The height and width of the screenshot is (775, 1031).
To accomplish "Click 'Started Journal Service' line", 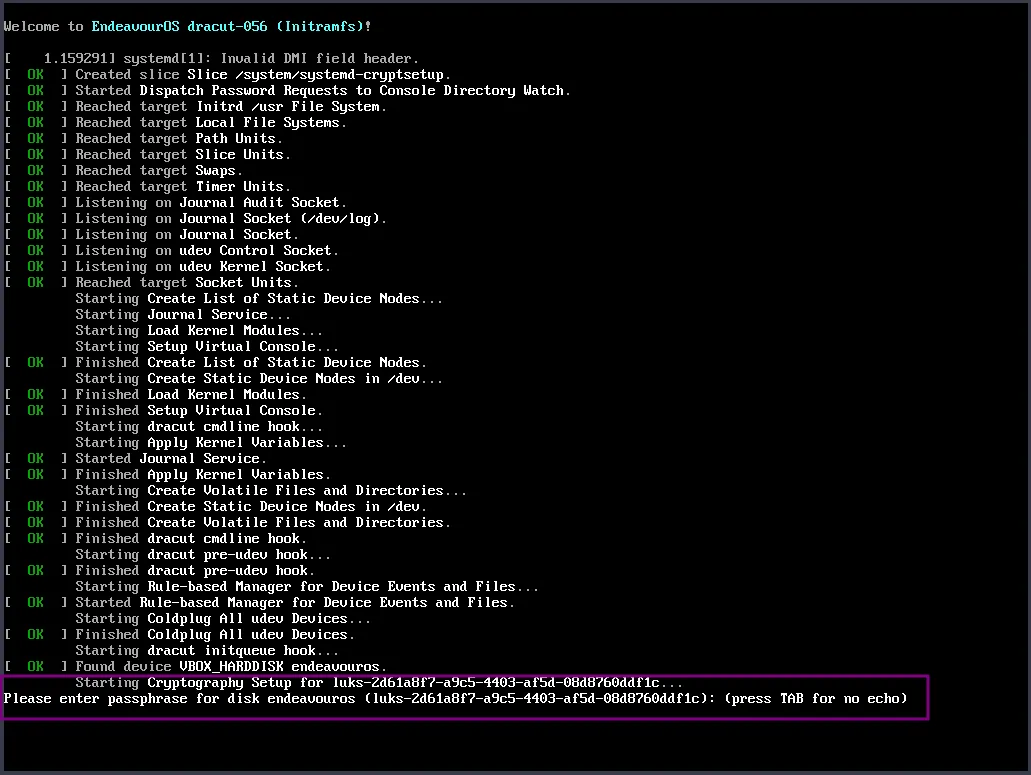I will tap(170, 458).
